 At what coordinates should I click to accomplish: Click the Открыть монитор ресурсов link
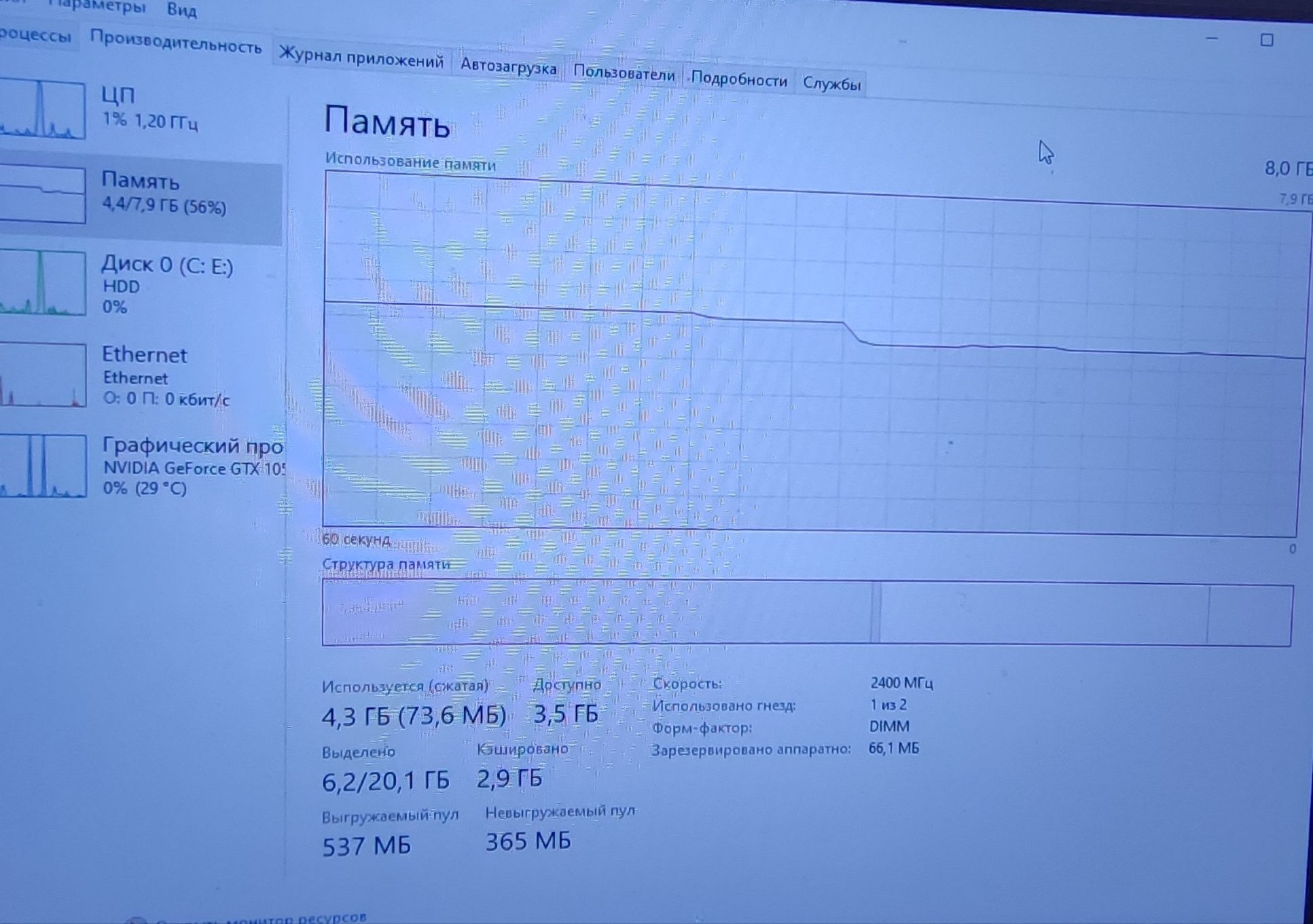pyautogui.click(x=262, y=919)
